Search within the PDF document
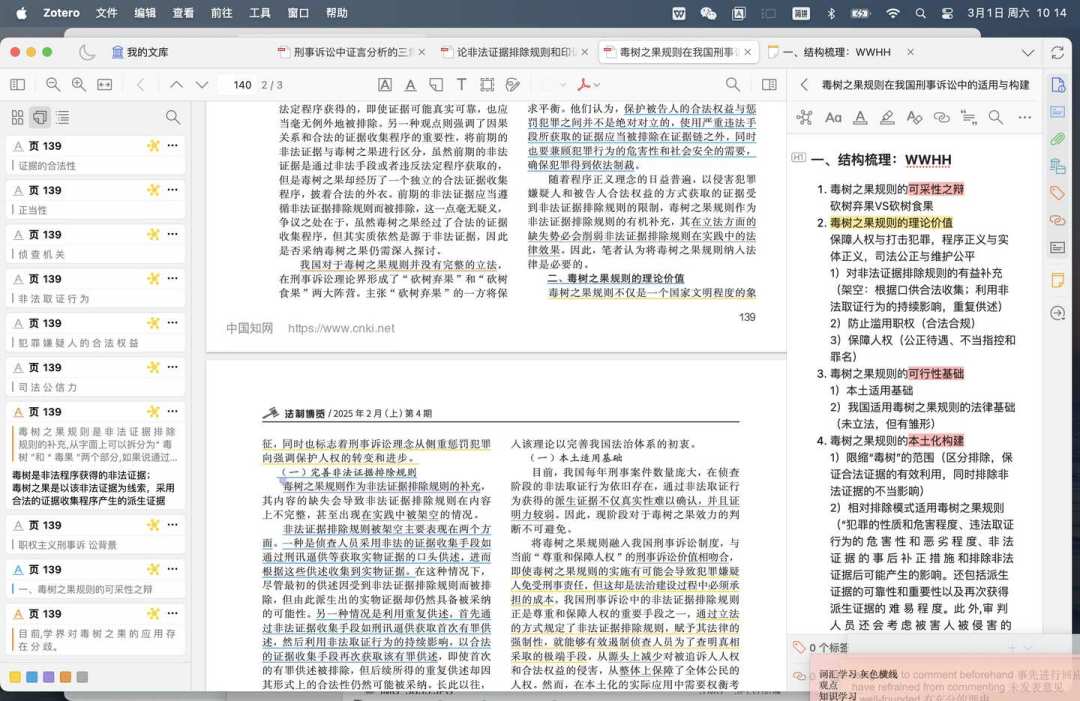 click(x=733, y=84)
